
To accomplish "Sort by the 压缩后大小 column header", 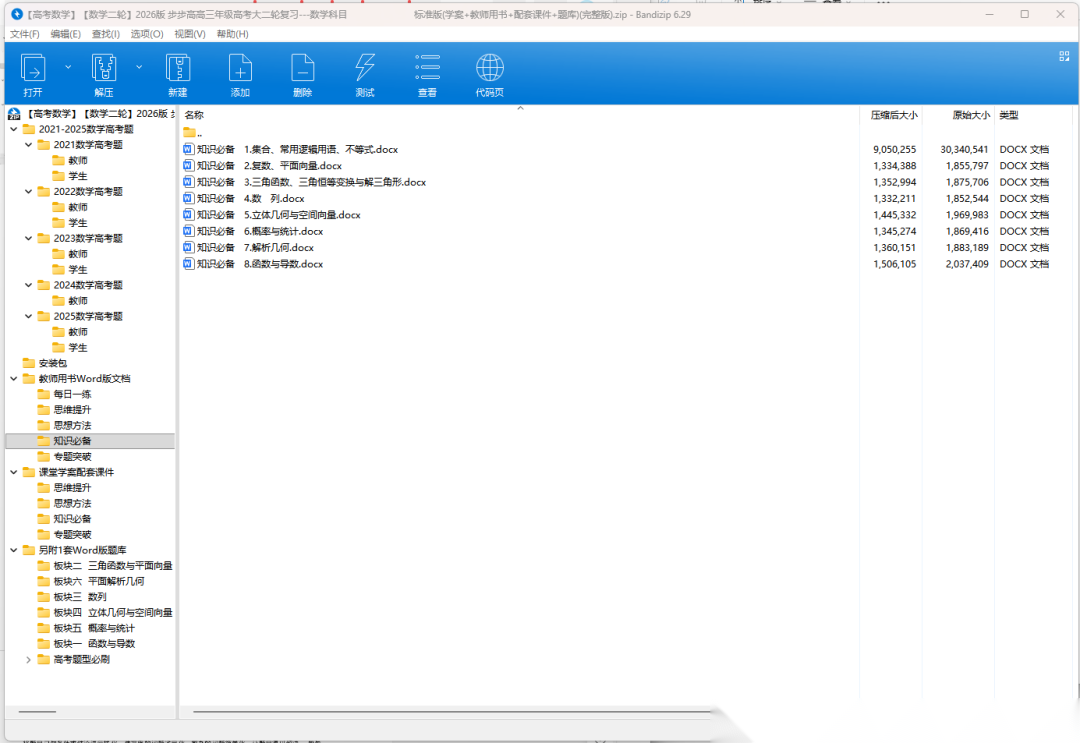I will click(x=893, y=115).
